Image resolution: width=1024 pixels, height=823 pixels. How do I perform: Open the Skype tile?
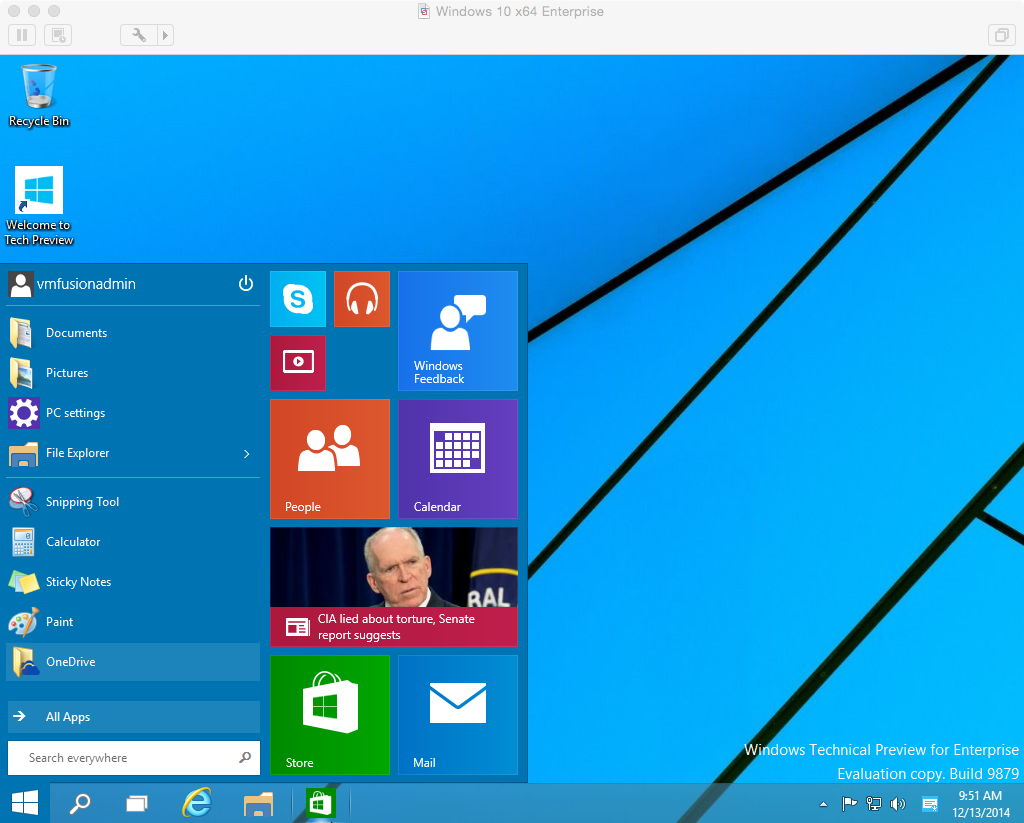298,299
